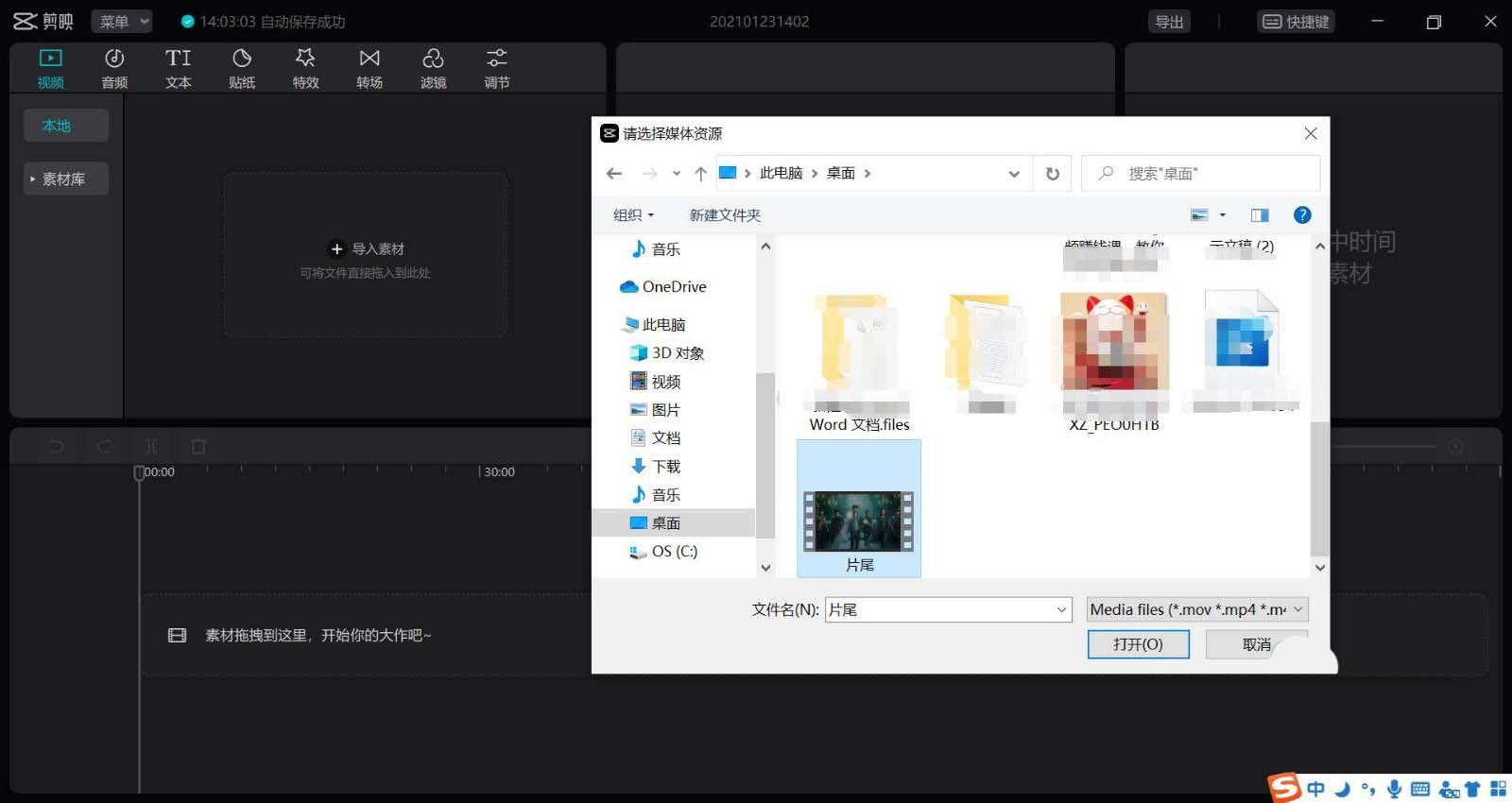Open the 调节 adjustment tab

point(497,69)
